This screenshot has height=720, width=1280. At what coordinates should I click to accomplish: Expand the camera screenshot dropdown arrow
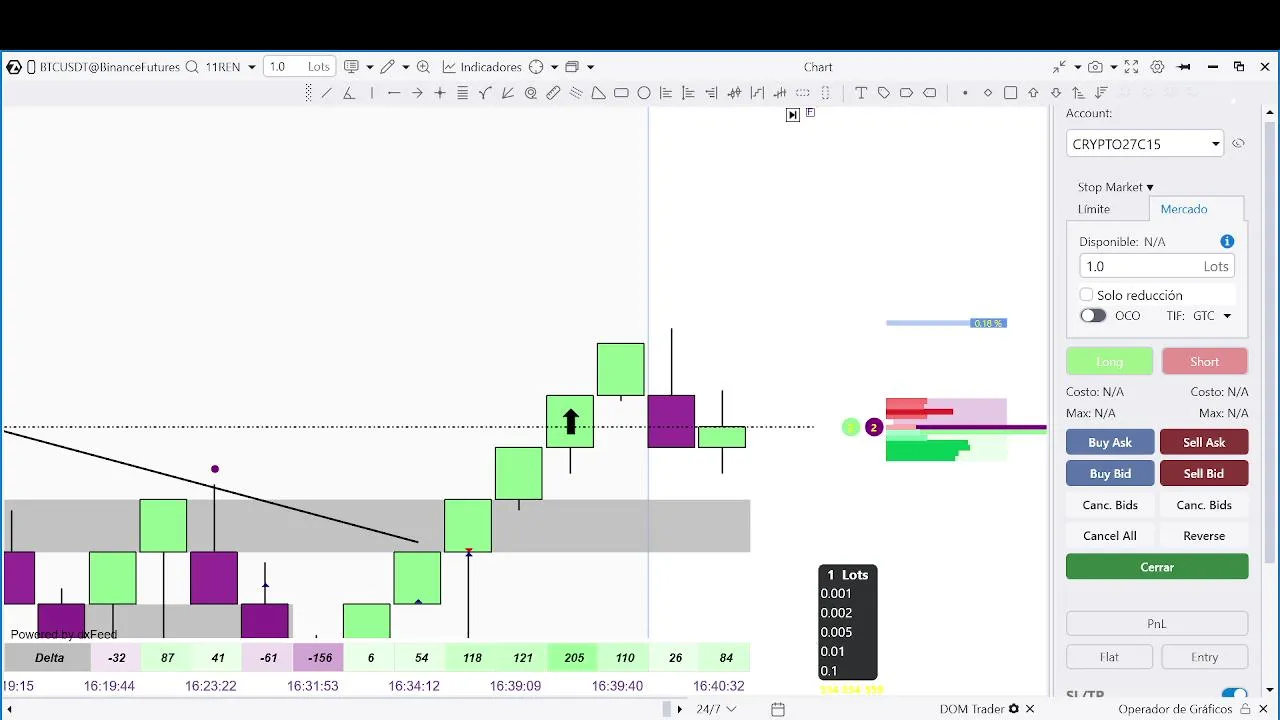(1114, 67)
